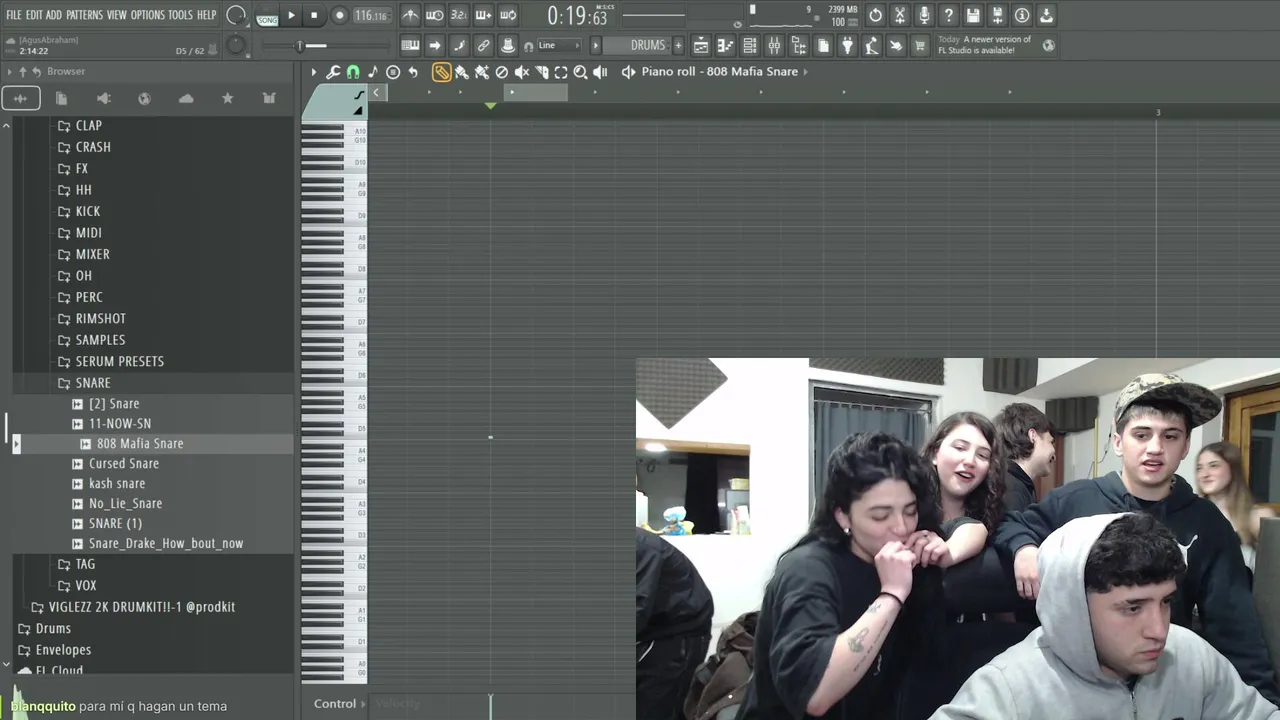Screen dimensions: 1280x720
Task: Open the Channel rack icon
Action: (750, 45)
